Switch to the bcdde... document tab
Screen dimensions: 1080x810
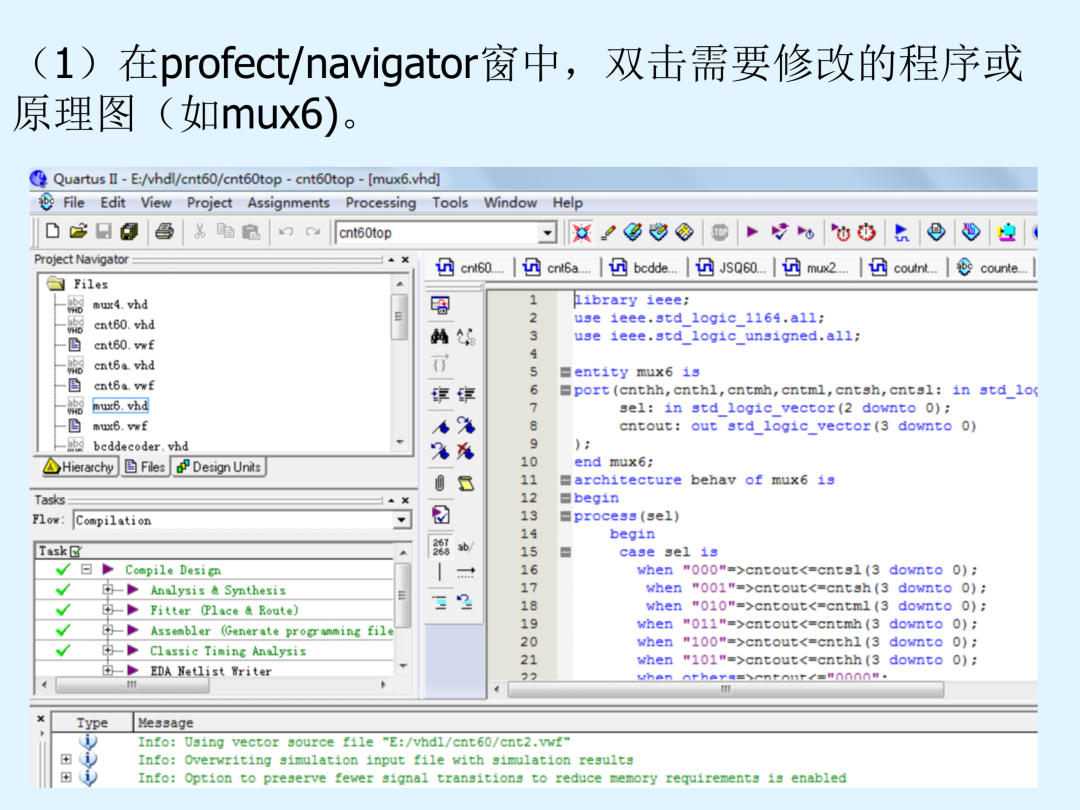coord(645,268)
